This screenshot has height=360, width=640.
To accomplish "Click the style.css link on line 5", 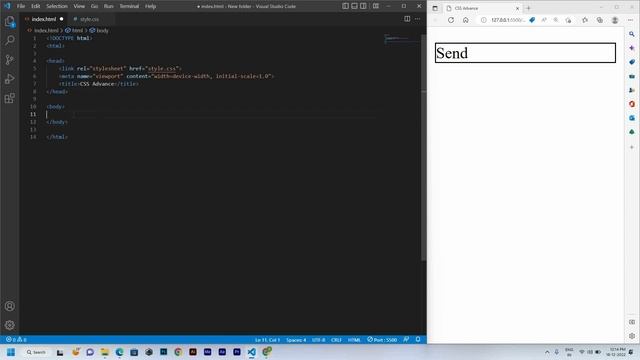I will click(x=162, y=69).
